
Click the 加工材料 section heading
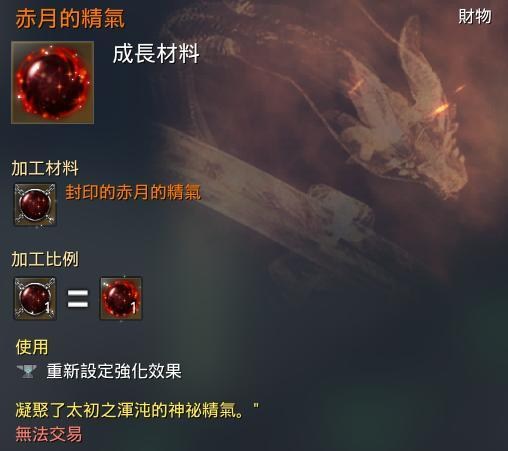click(x=45, y=168)
